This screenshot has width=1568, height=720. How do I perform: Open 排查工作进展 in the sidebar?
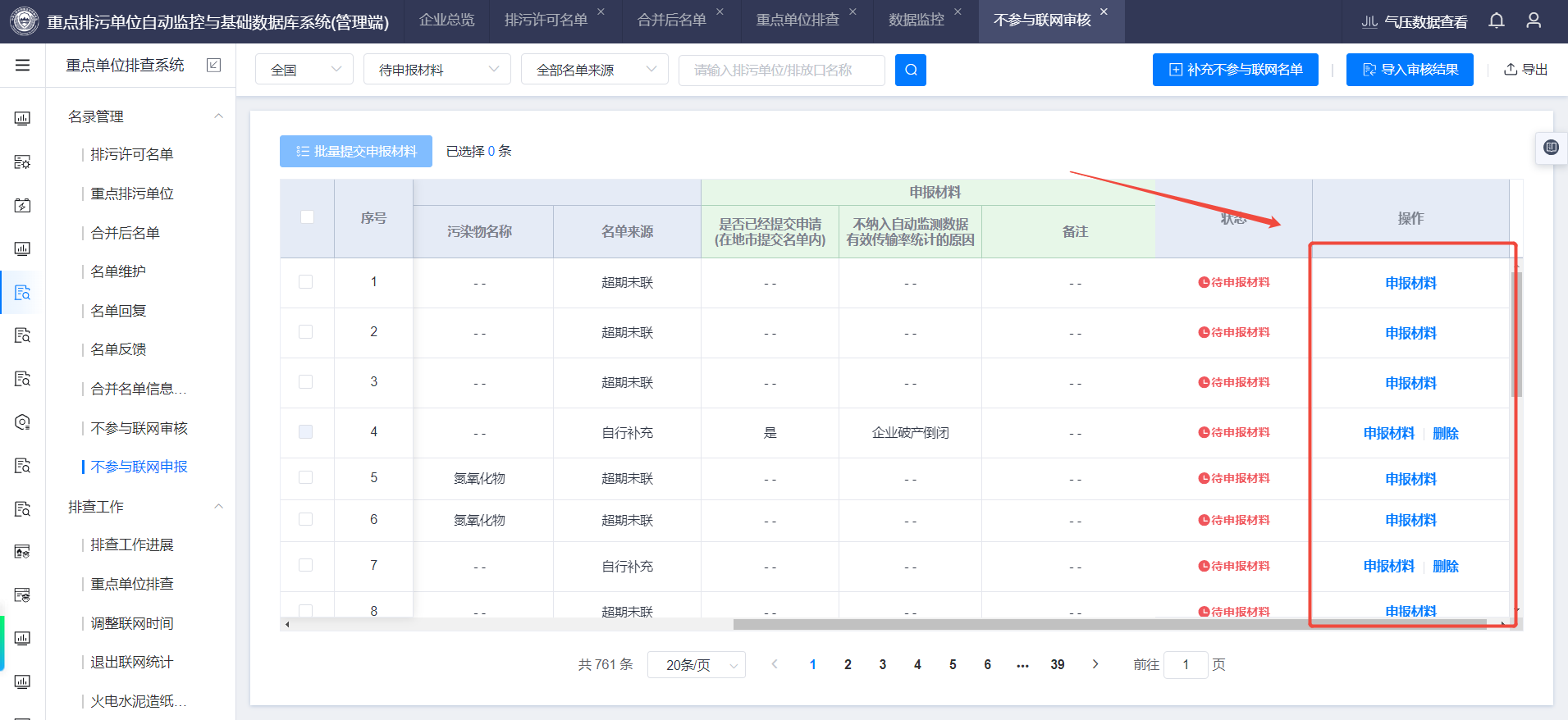point(132,545)
